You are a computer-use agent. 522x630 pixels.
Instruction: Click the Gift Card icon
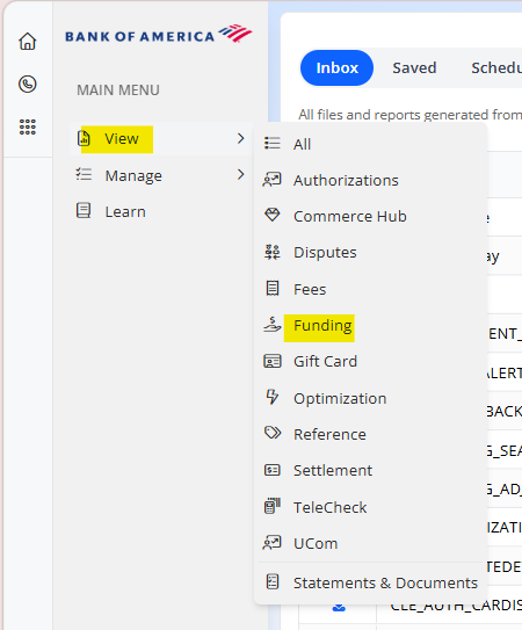tap(272, 361)
